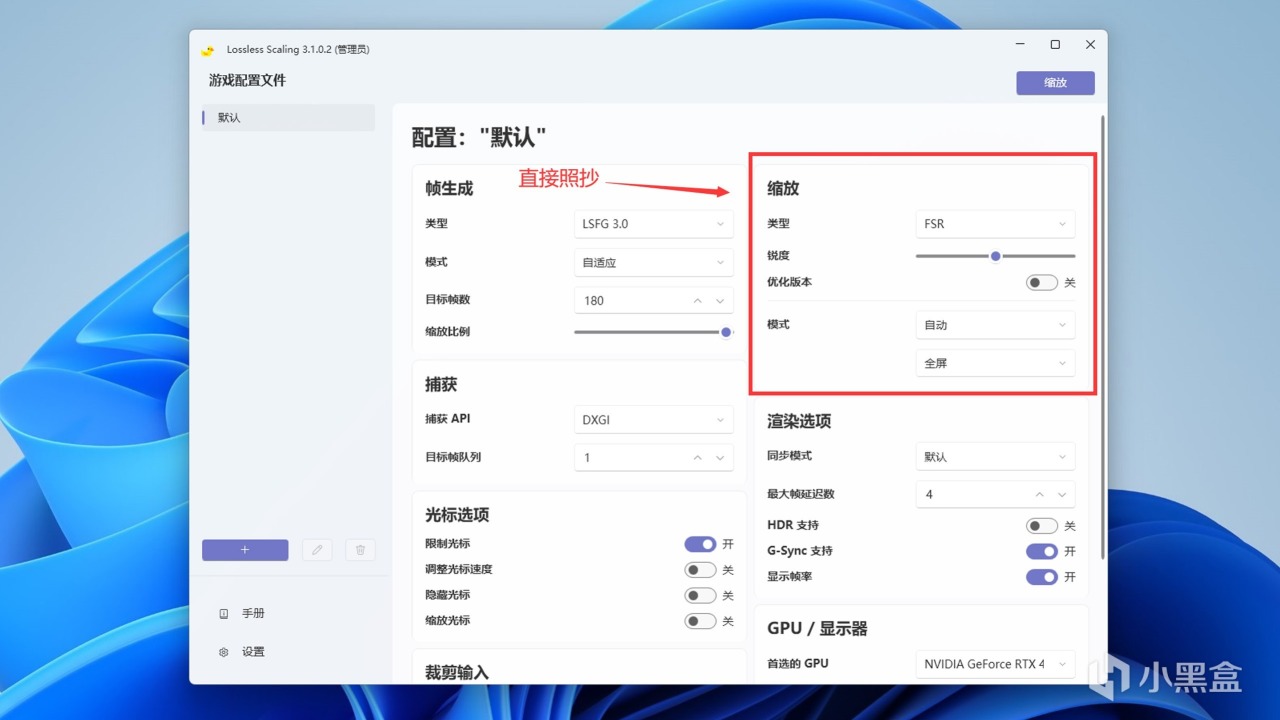Open the 同步模式 dropdown showing 默认
The height and width of the screenshot is (720, 1280).
click(996, 457)
